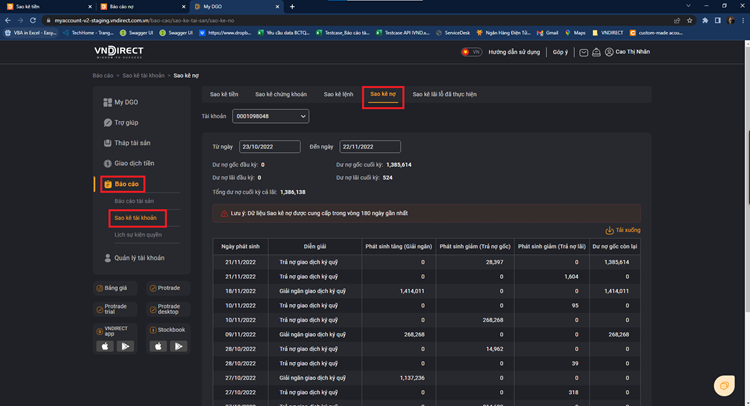Viewport: 750px width, 406px height.
Task: Reload the page in the browser
Action: click(x=33, y=21)
